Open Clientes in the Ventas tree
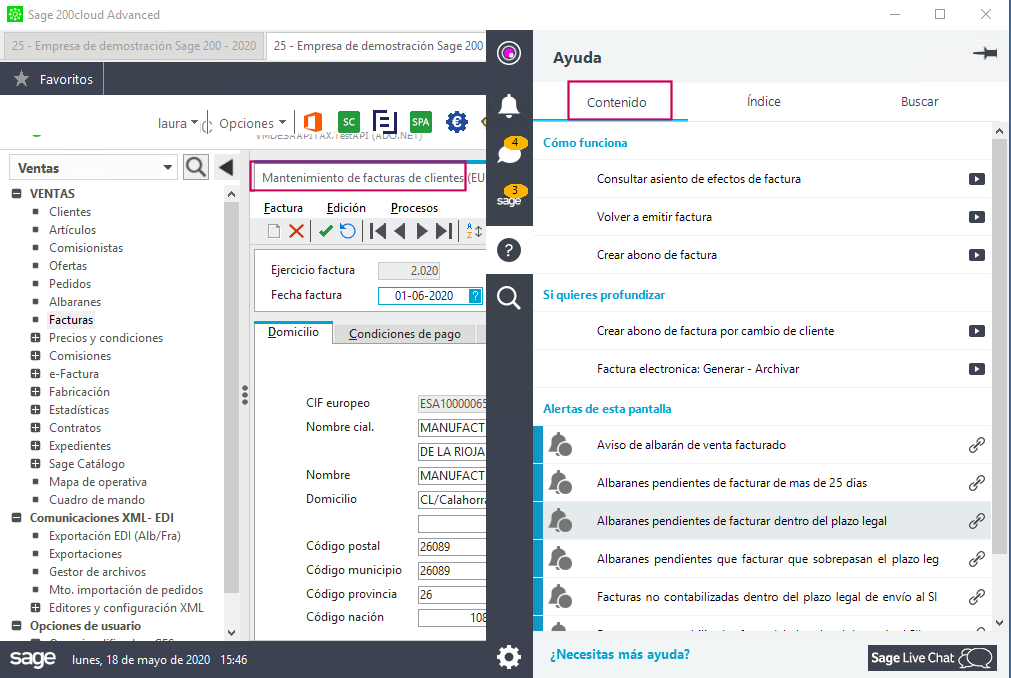The height and width of the screenshot is (678, 1011). point(70,211)
